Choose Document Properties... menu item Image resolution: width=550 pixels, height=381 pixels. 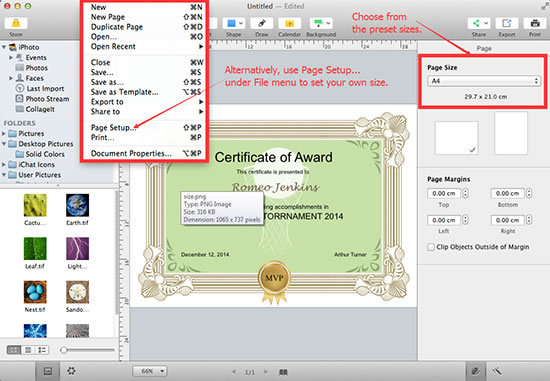click(x=145, y=153)
